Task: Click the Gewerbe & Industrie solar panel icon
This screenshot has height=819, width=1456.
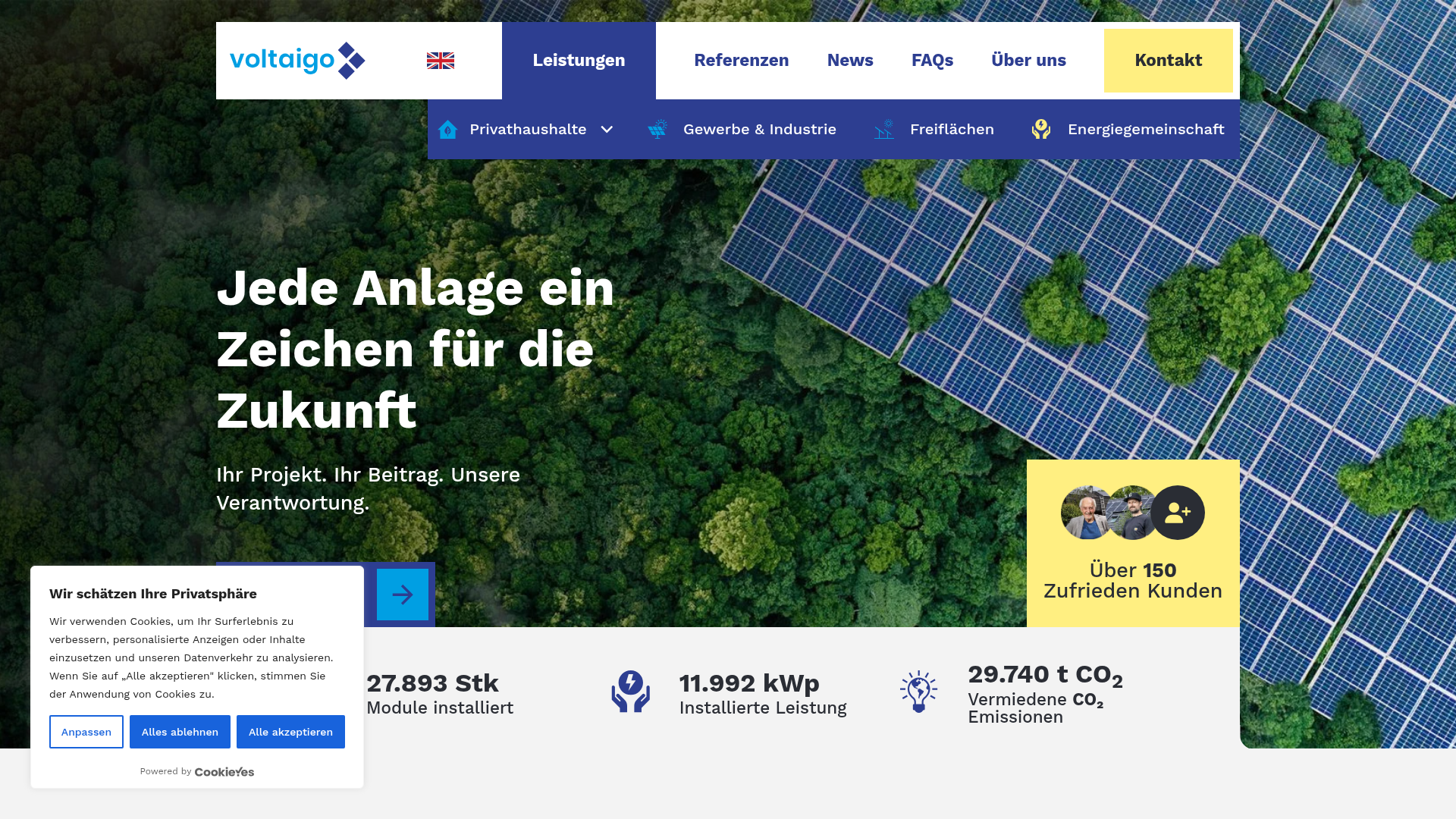Action: click(x=657, y=130)
